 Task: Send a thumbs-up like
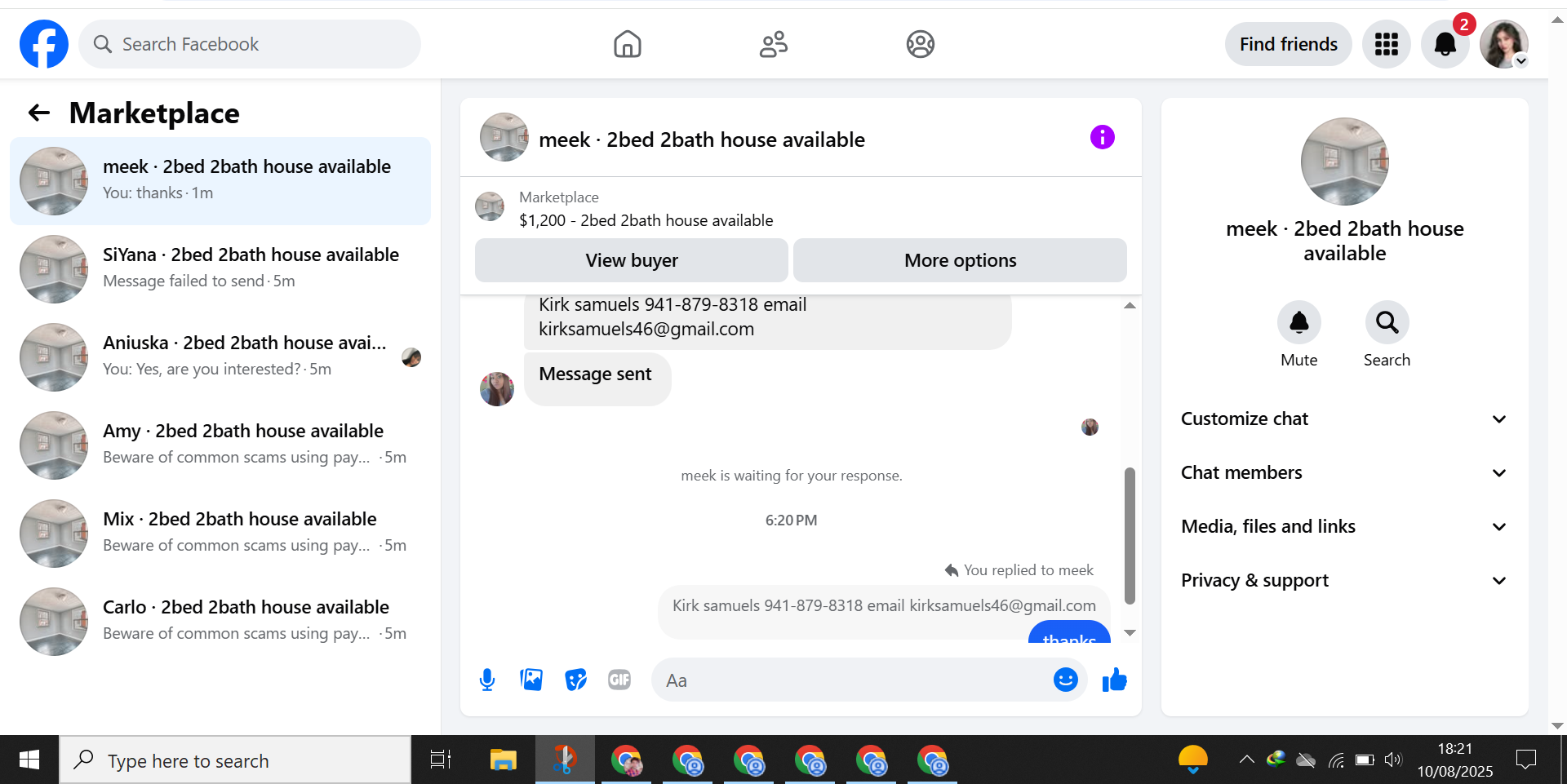point(1114,680)
